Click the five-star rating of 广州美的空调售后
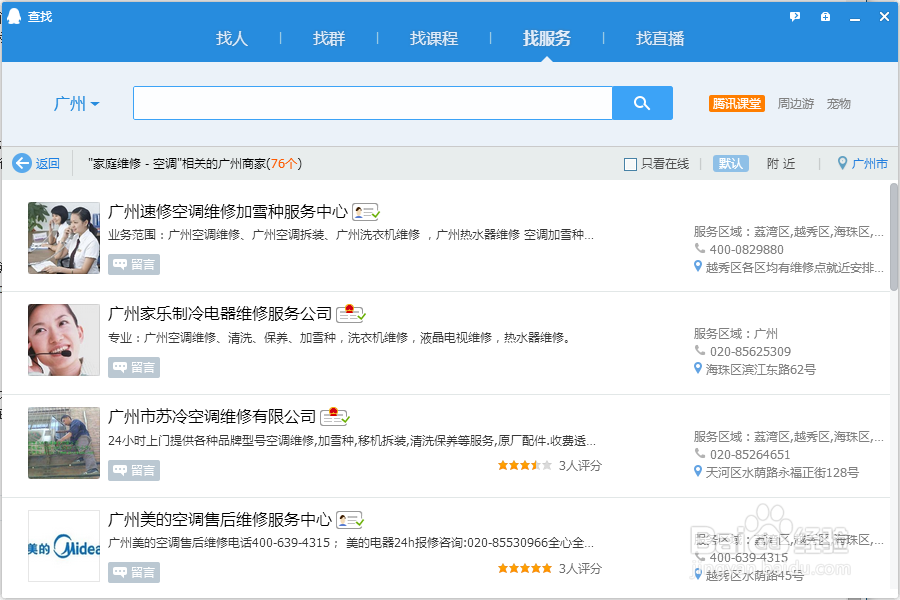Screen dimensions: 900x600 (x=525, y=568)
